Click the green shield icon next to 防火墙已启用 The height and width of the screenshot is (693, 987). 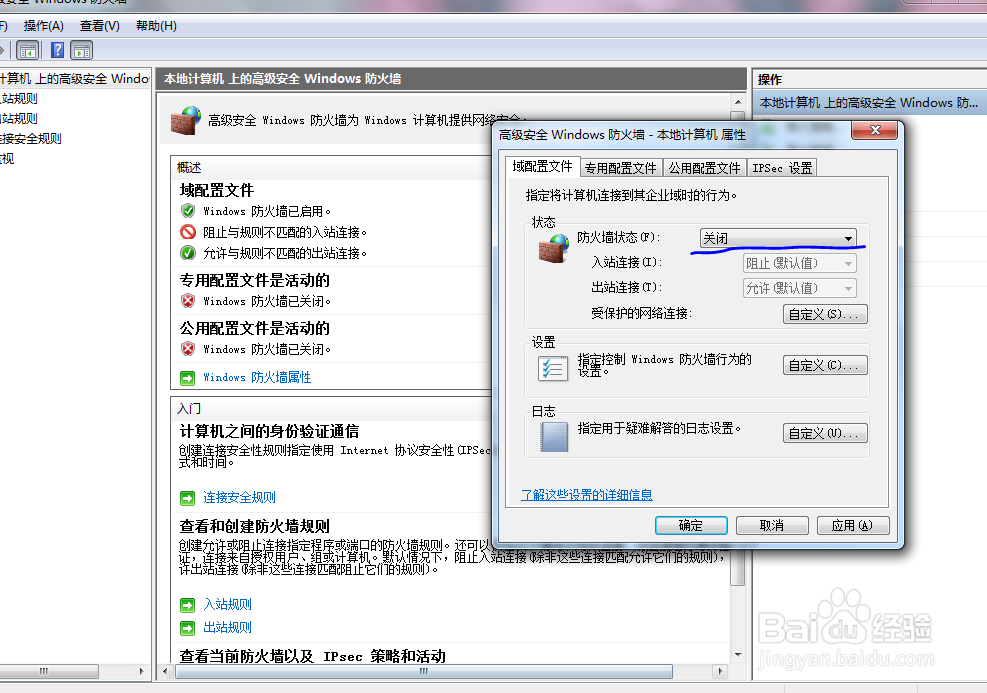188,211
